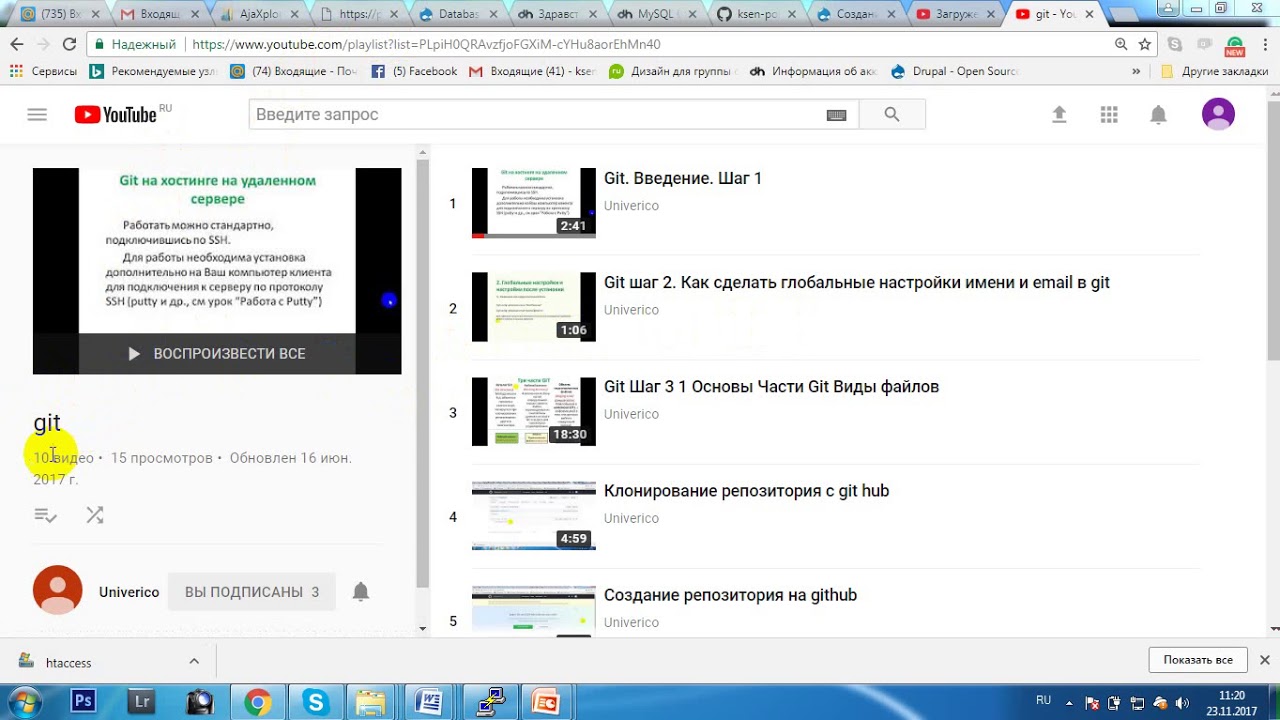
Task: Shuffle the git playlist
Action: [95, 515]
